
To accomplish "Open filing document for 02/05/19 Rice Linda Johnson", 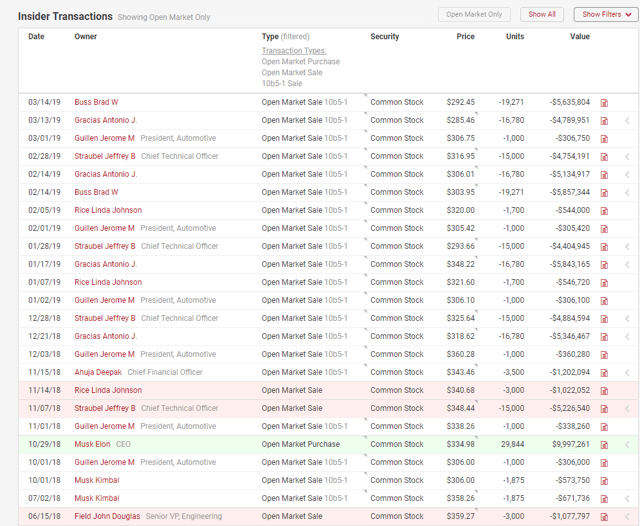I will (604, 211).
